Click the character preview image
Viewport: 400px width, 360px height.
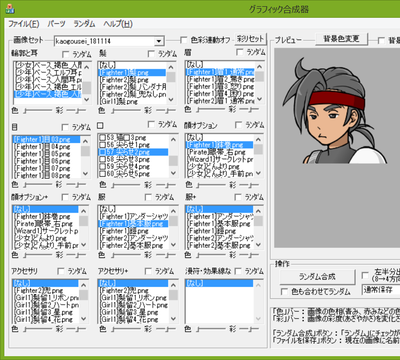coord(335,110)
